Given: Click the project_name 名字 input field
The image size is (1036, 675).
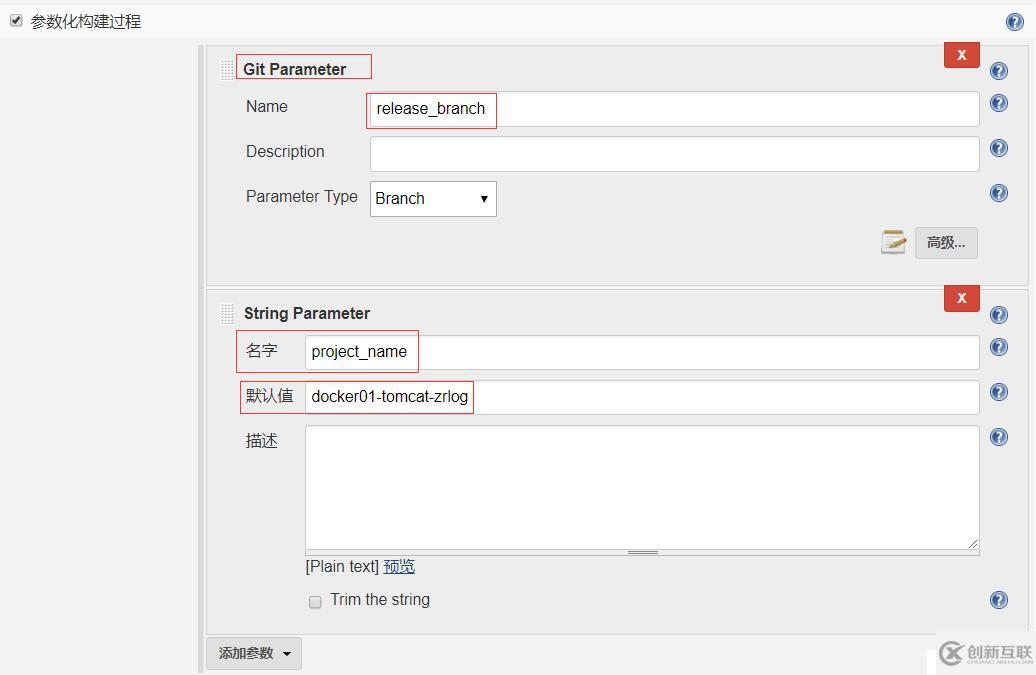Looking at the screenshot, I should pos(641,352).
